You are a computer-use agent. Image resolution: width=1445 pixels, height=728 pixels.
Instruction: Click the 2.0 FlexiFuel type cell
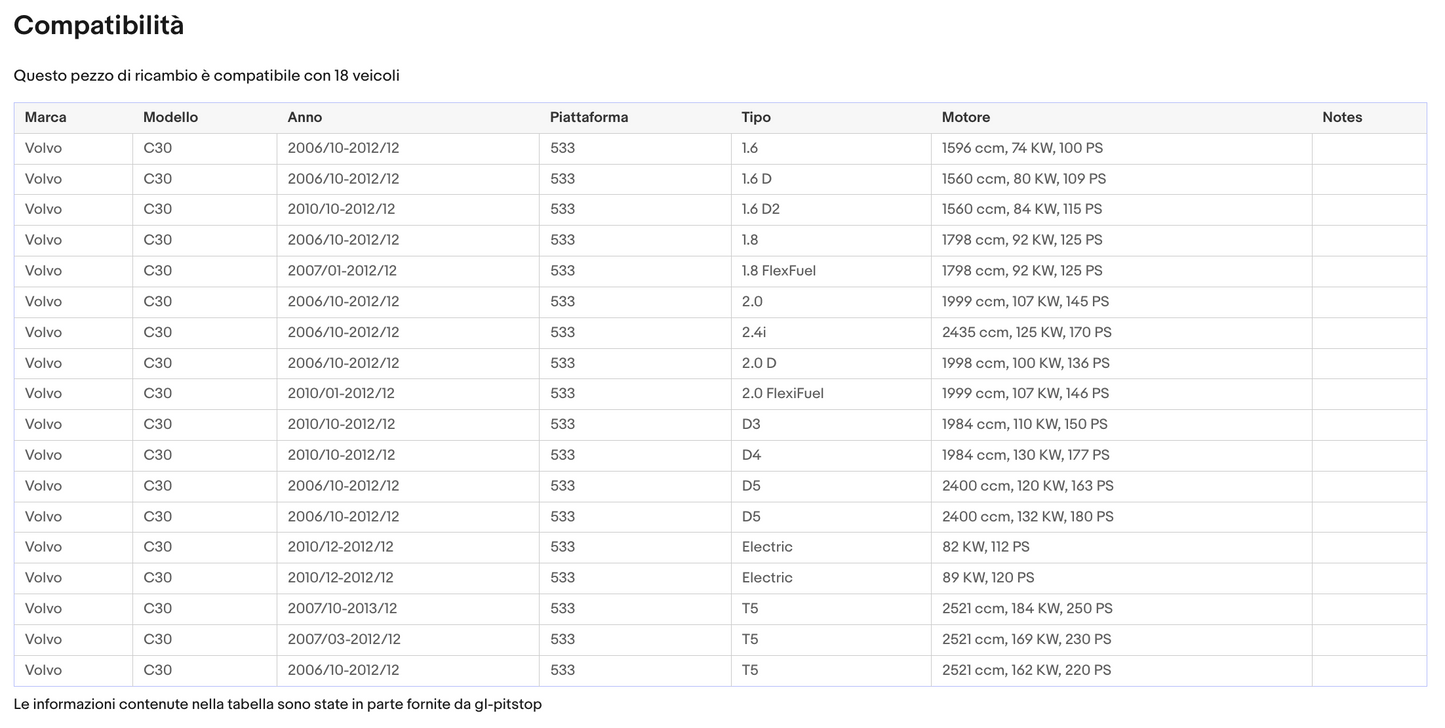(x=782, y=394)
